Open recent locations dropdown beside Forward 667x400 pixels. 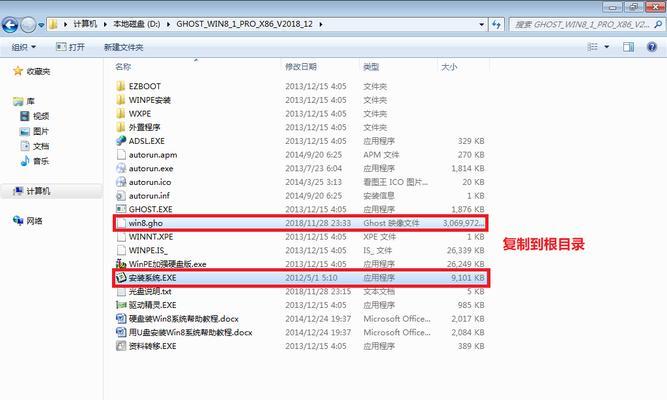pos(41,25)
